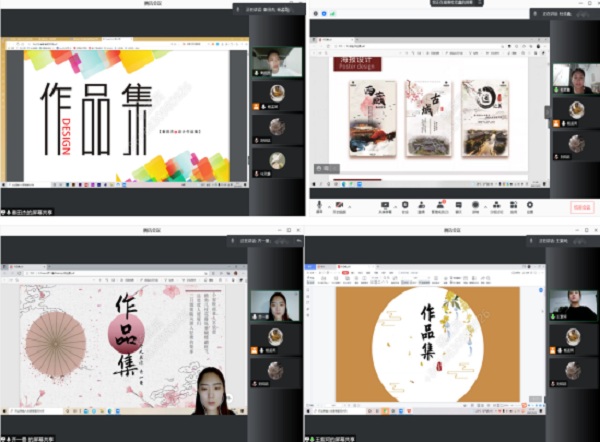The height and width of the screenshot is (442, 600).
Task: Open the Chat icon
Action: click(458, 207)
